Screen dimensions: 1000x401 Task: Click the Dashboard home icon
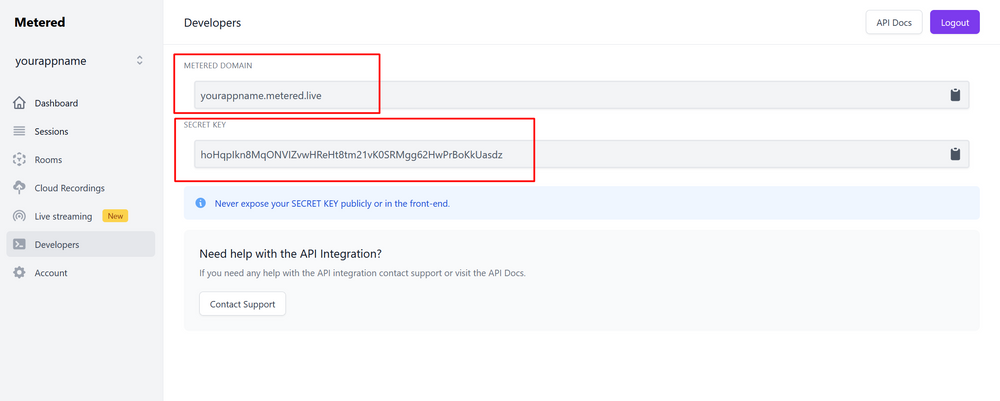pyautogui.click(x=19, y=103)
